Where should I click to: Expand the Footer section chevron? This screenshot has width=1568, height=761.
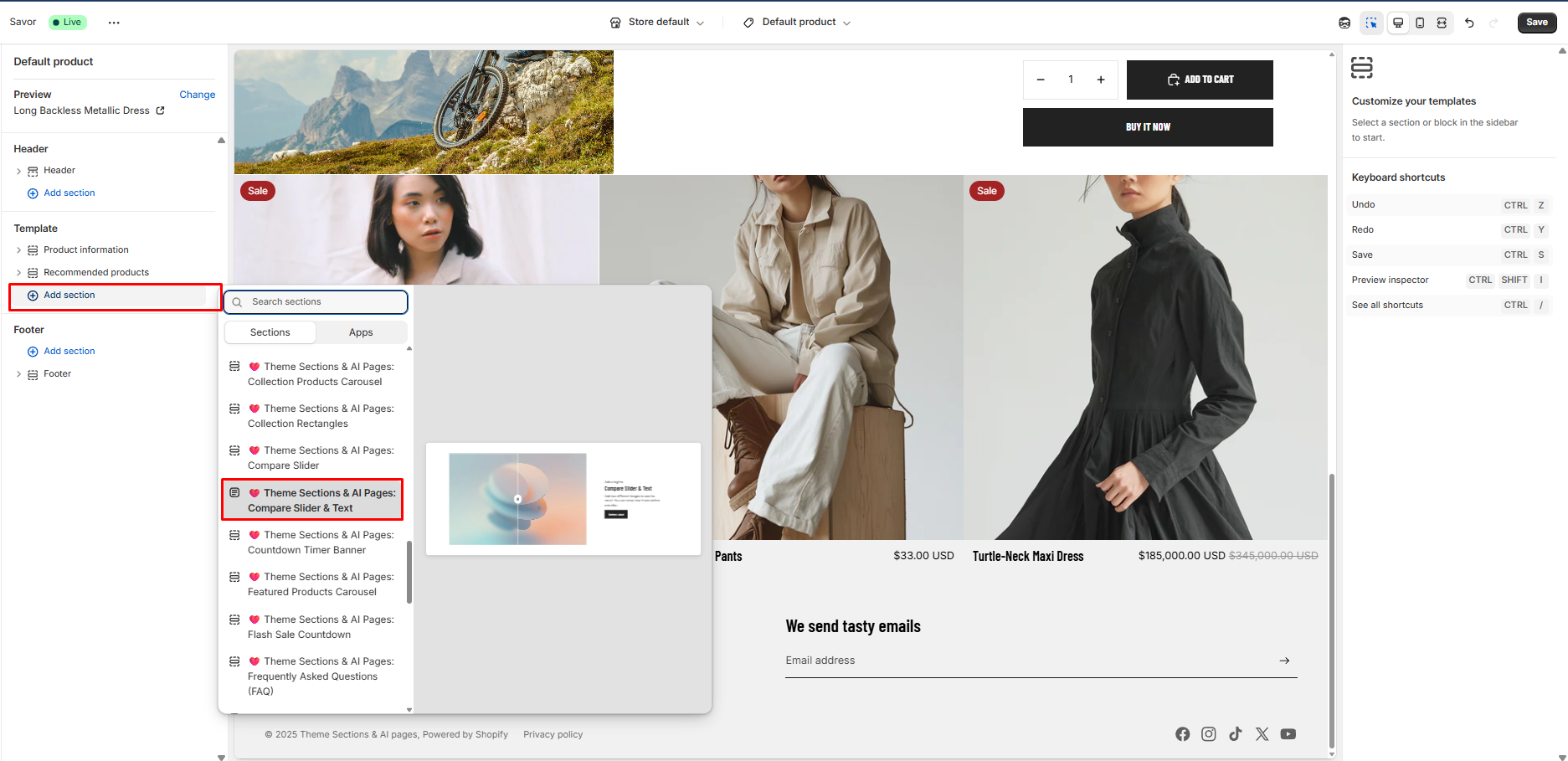click(x=18, y=374)
